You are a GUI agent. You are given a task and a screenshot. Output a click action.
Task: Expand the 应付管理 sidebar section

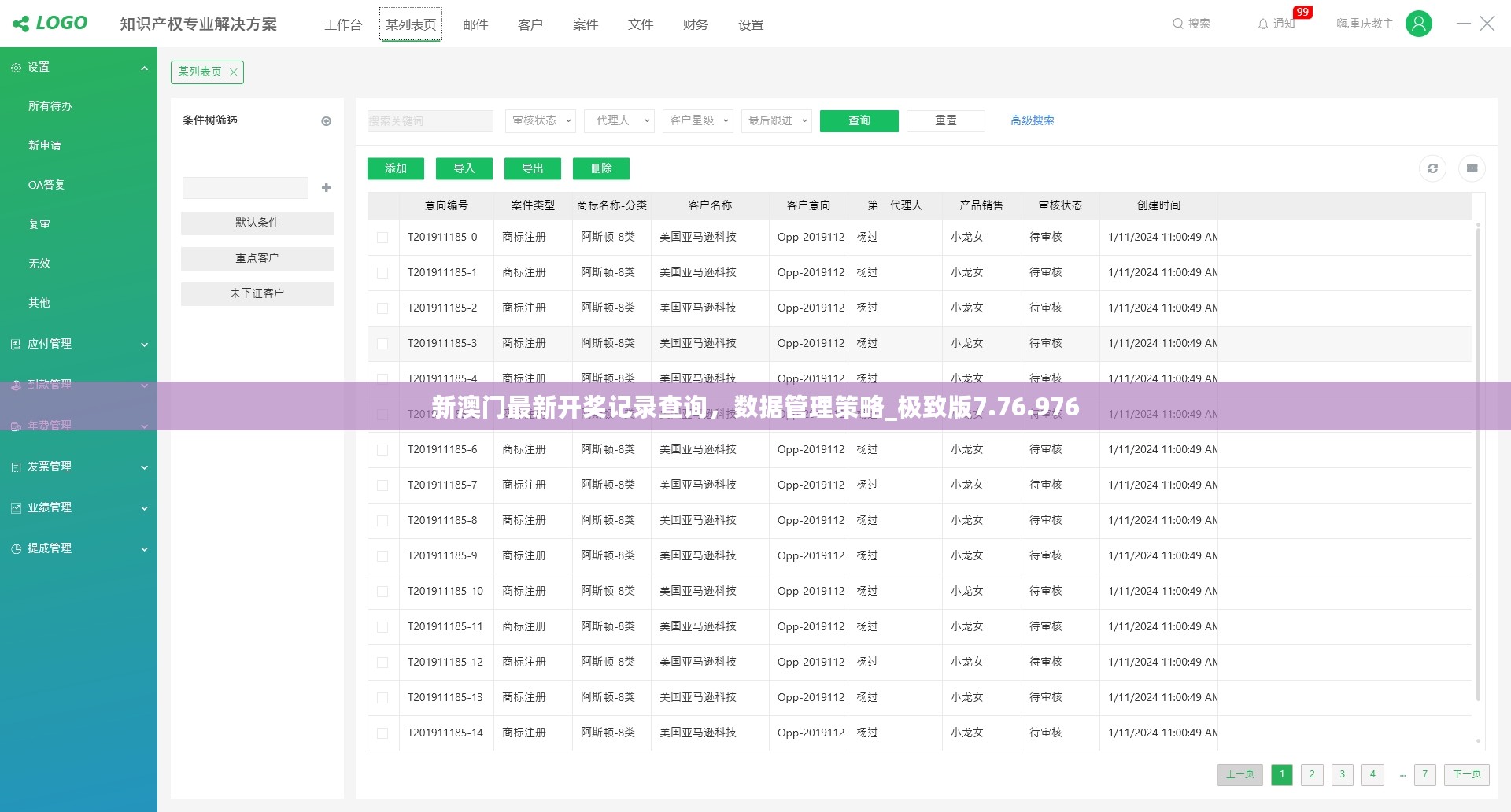pyautogui.click(x=144, y=345)
